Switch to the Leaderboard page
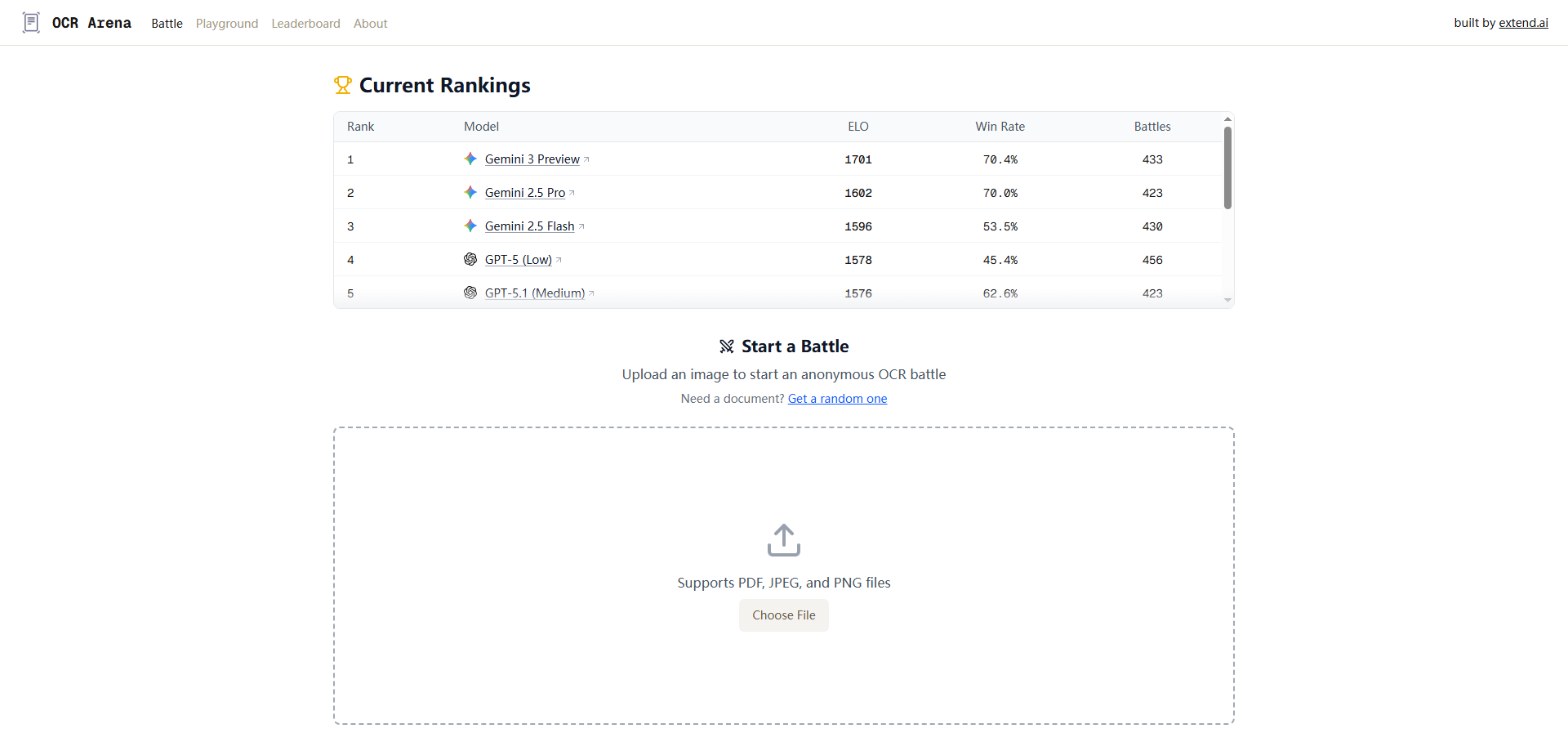Screen dimensions: 1568x751 [x=305, y=23]
